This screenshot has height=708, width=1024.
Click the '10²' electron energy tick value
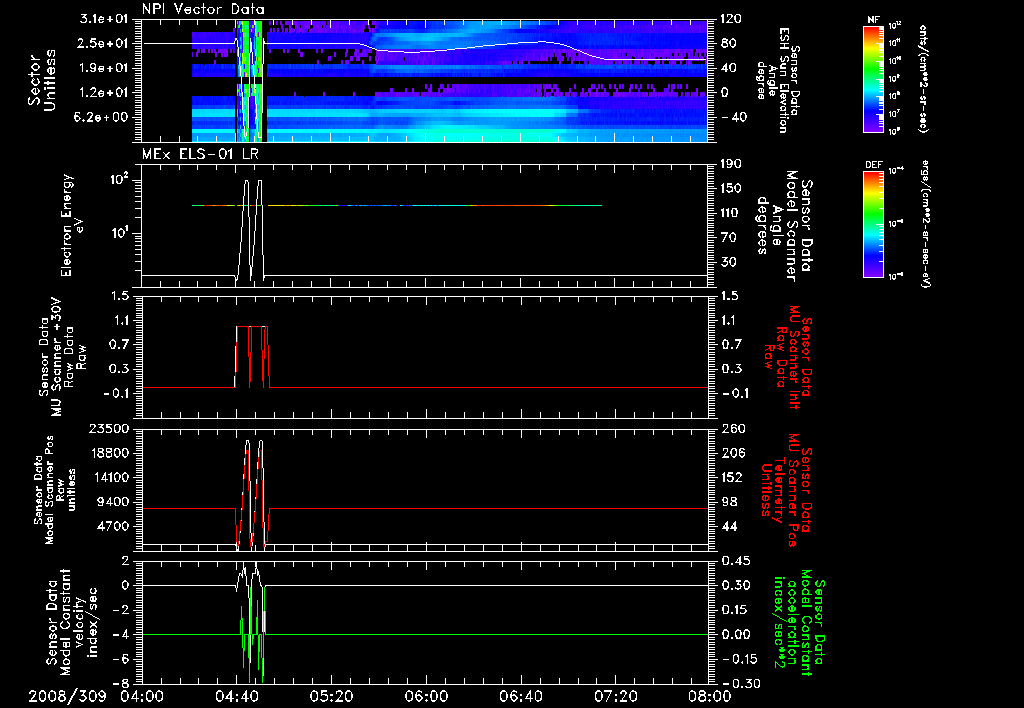[x=119, y=179]
